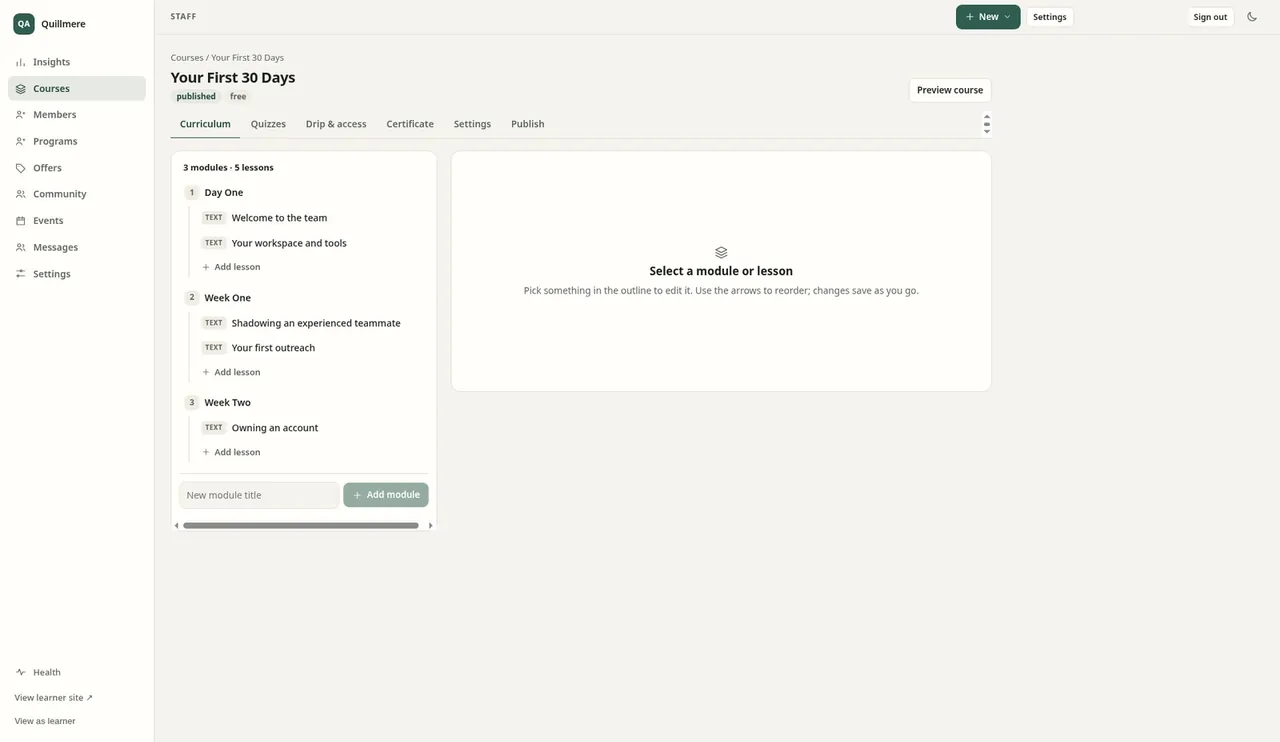Image resolution: width=1280 pixels, height=742 pixels.
Task: Click the QA workspace avatar badge
Action: [24, 24]
